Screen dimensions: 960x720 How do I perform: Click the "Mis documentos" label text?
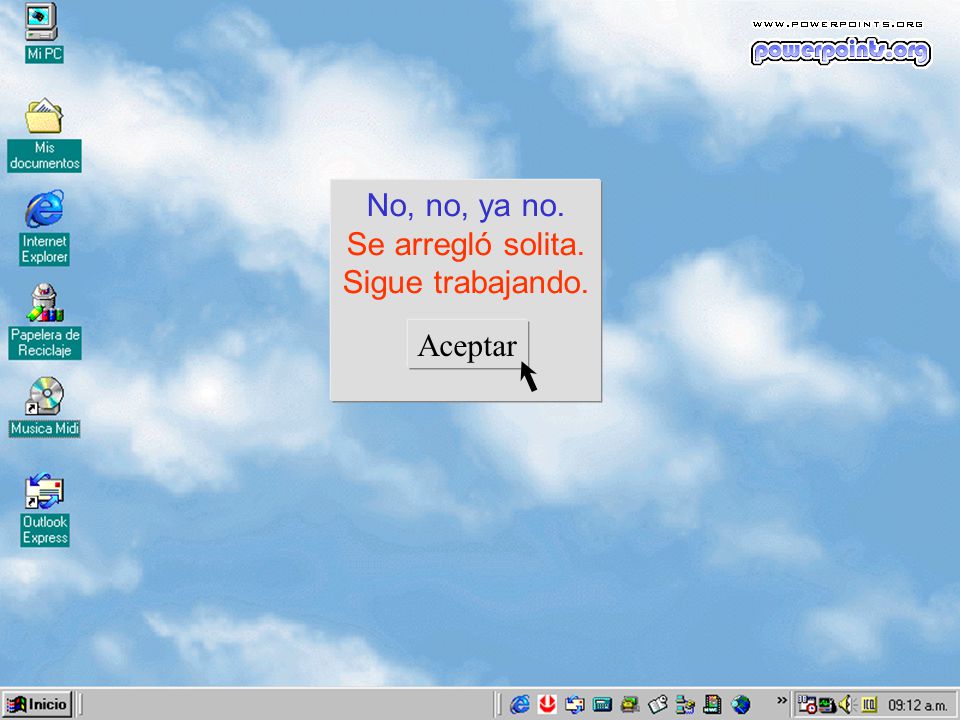(44, 156)
